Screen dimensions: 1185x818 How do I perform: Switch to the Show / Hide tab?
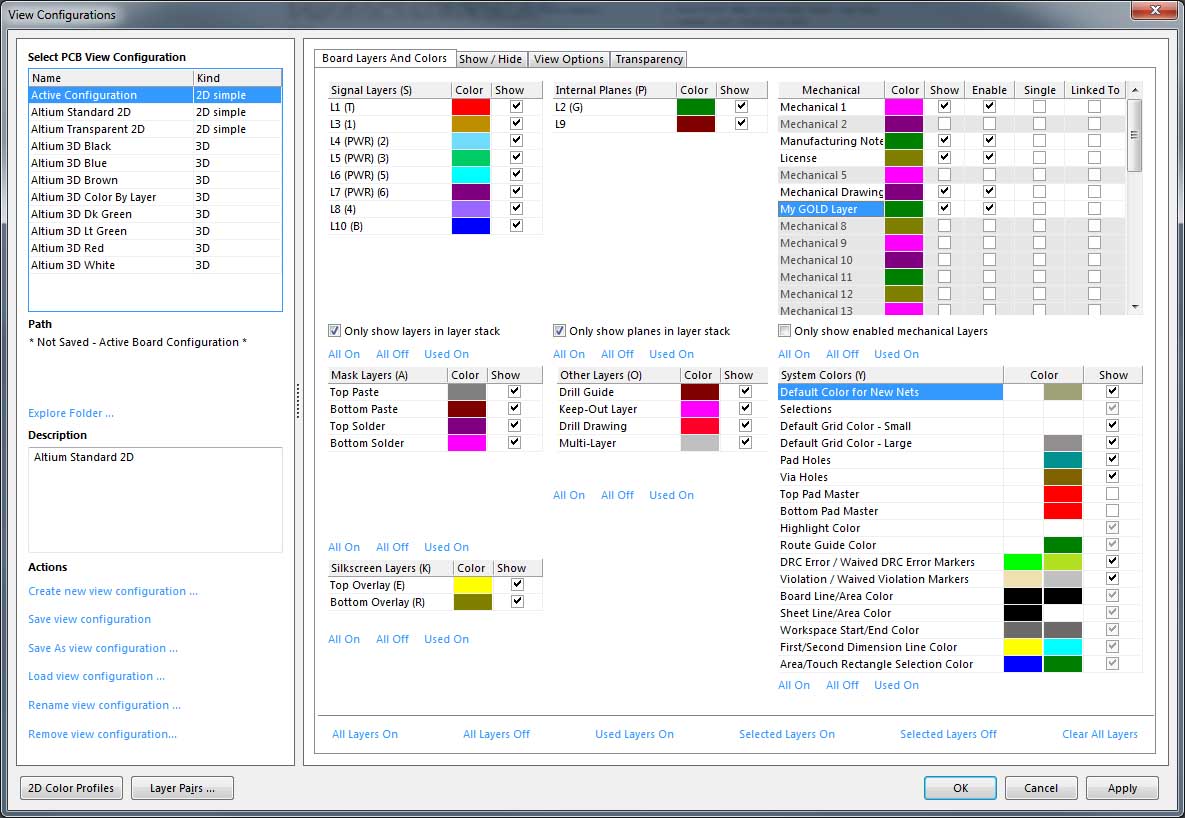click(490, 59)
